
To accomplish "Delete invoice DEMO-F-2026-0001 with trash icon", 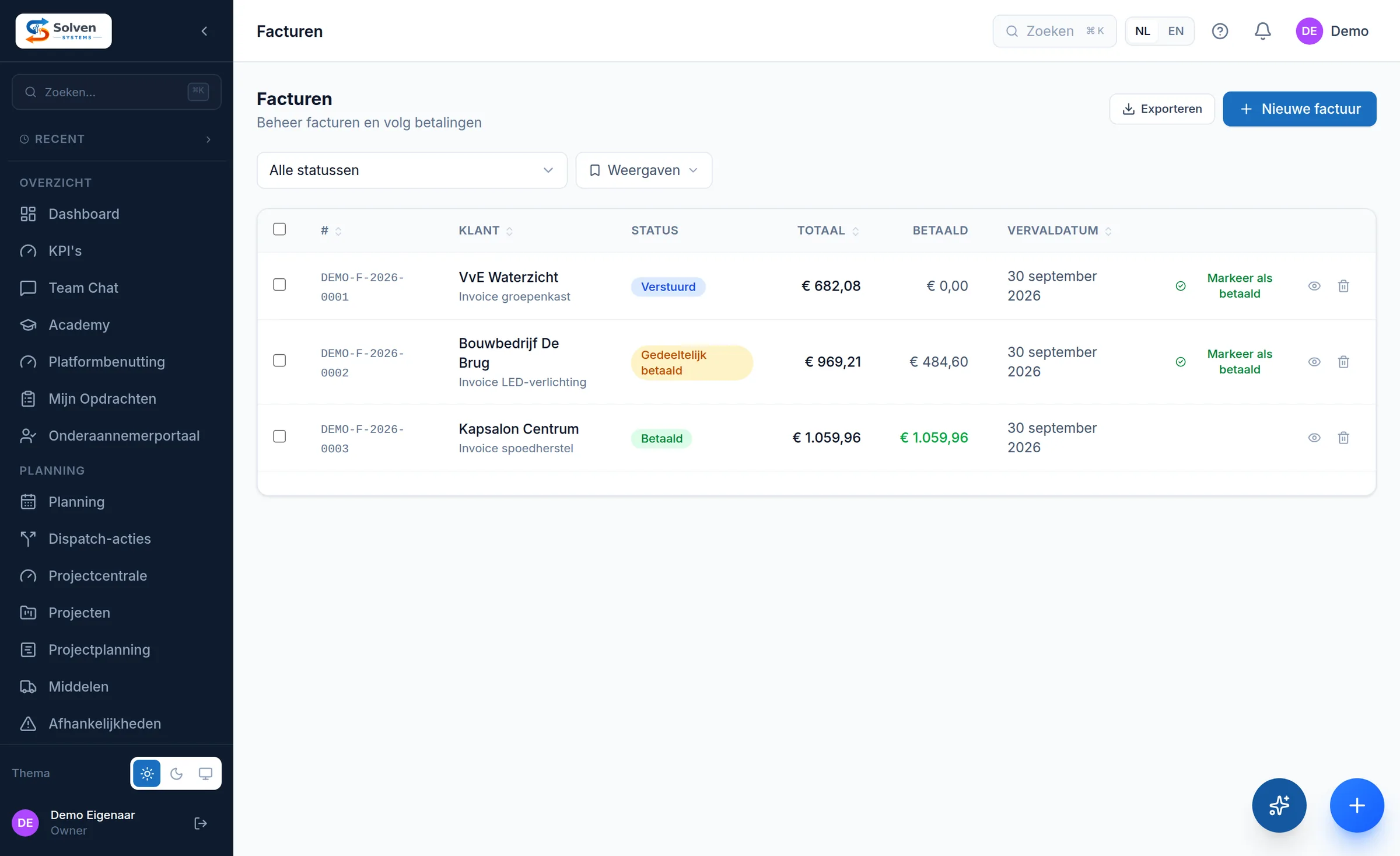I will click(1343, 286).
